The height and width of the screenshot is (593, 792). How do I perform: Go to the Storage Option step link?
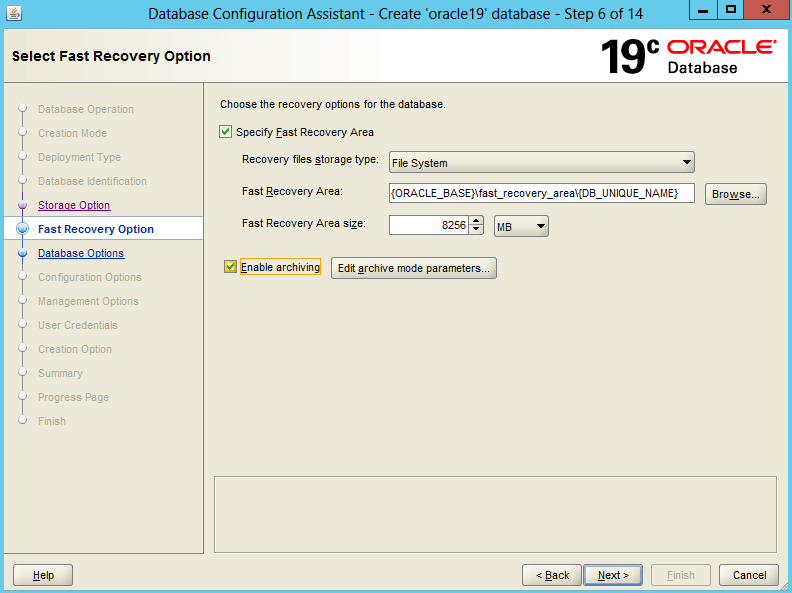pyautogui.click(x=74, y=205)
